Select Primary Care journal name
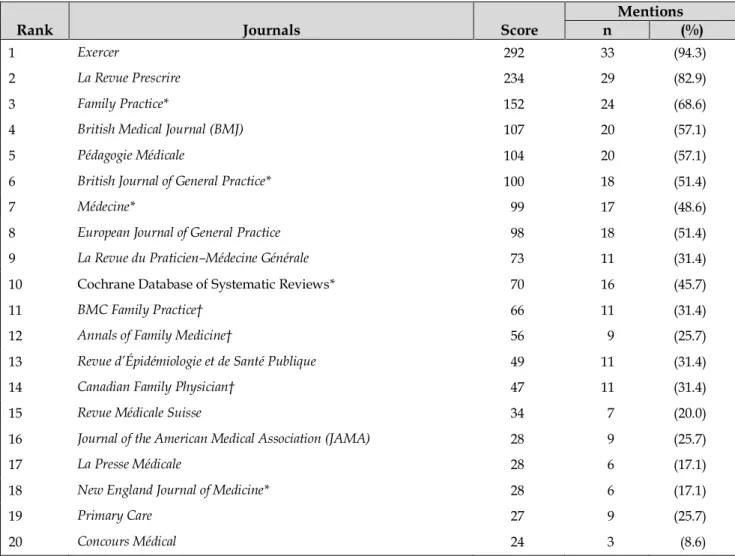Viewport: 735px width, 556px height. click(x=115, y=516)
